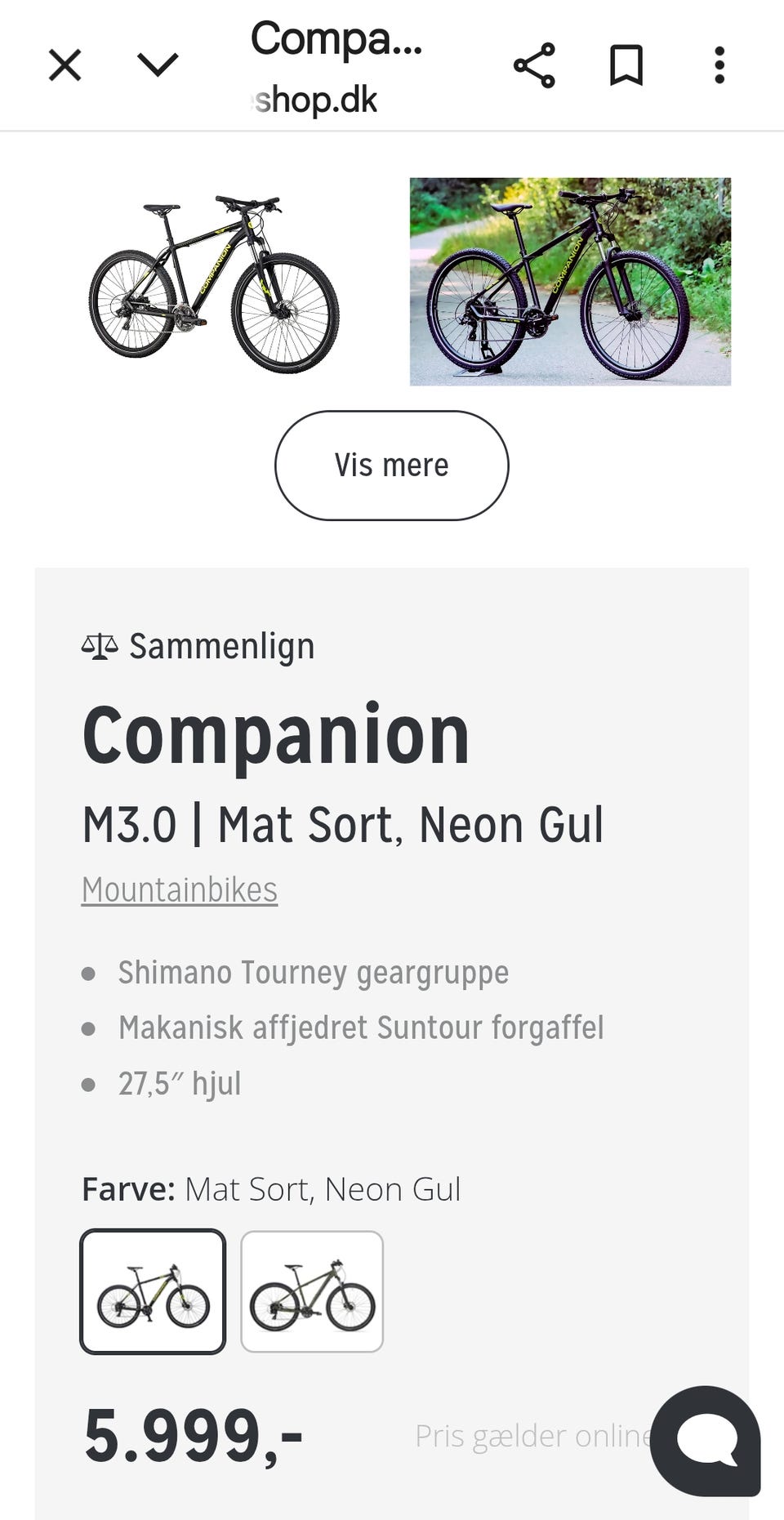Close the page with the X icon
The image size is (784, 1520).
click(65, 65)
